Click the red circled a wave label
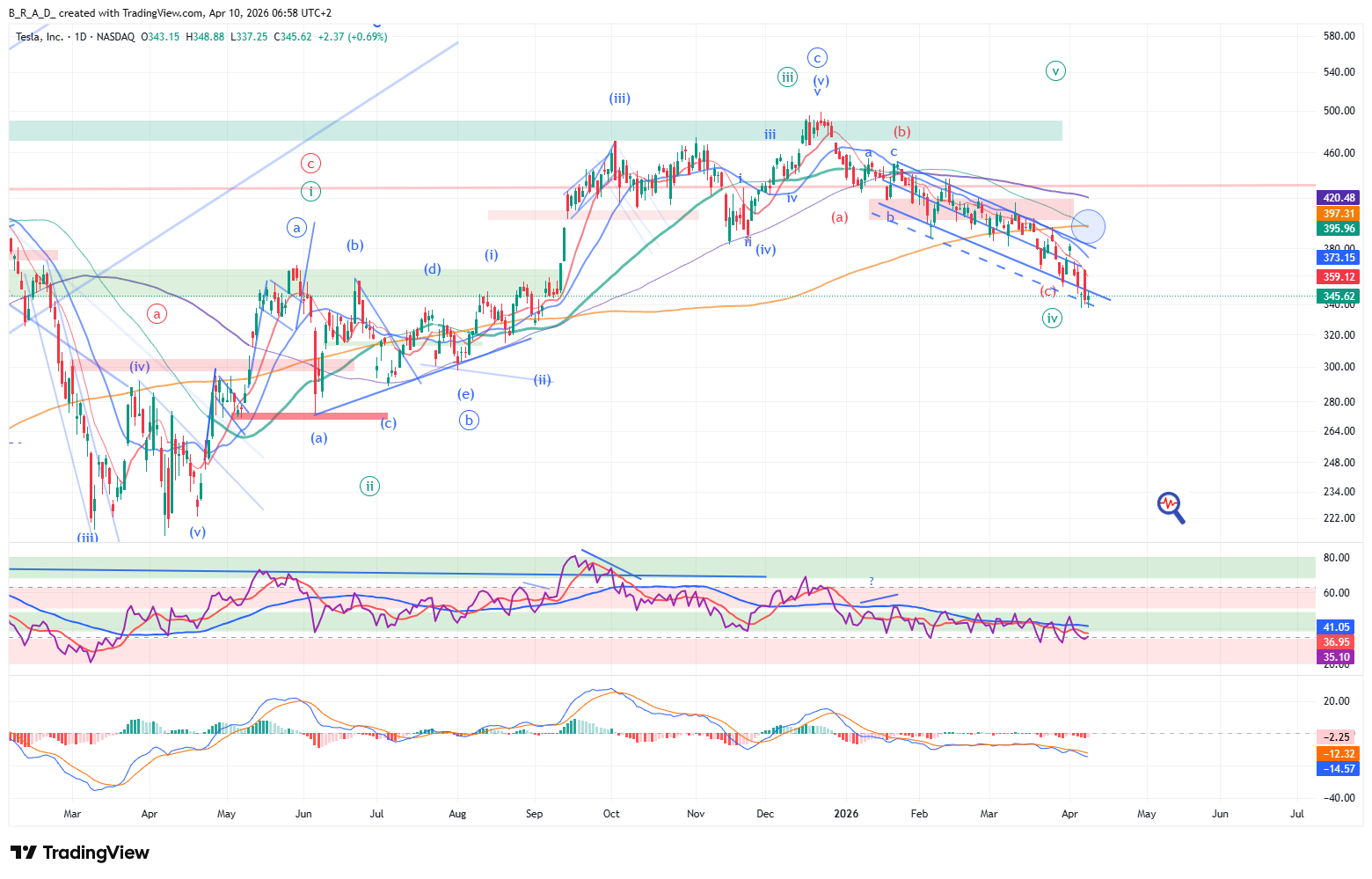The image size is (1372, 879). tap(157, 313)
